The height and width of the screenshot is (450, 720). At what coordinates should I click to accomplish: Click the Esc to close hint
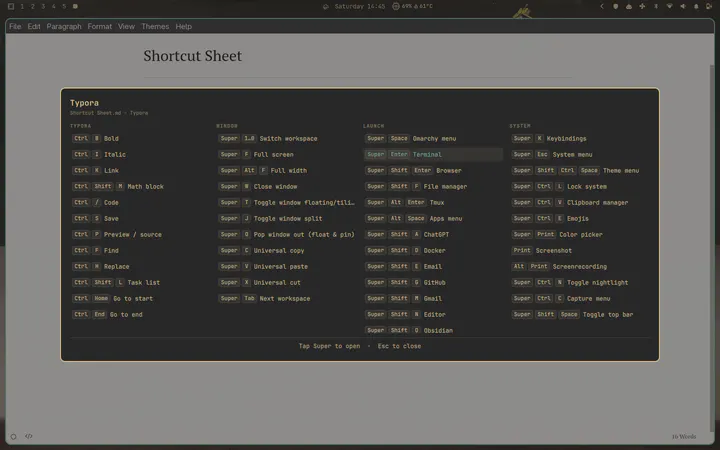[399, 346]
